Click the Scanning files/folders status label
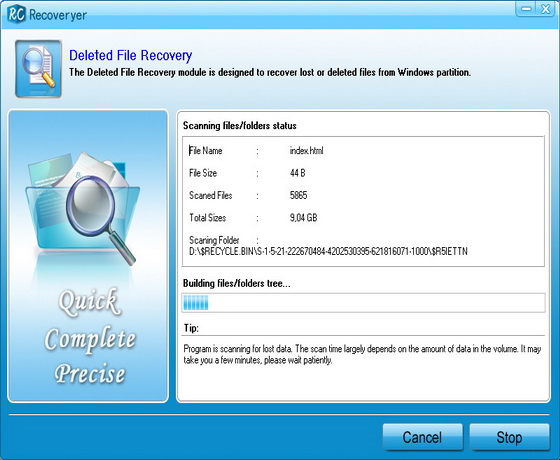 pyautogui.click(x=240, y=126)
